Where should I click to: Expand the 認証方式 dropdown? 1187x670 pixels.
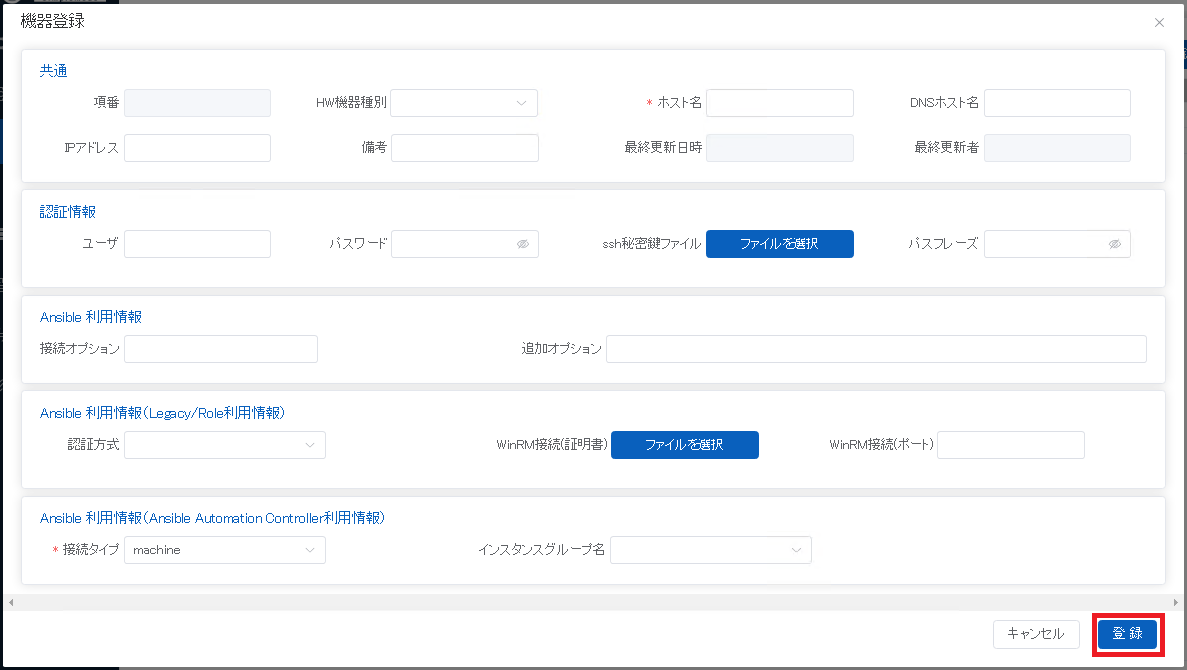pos(225,445)
